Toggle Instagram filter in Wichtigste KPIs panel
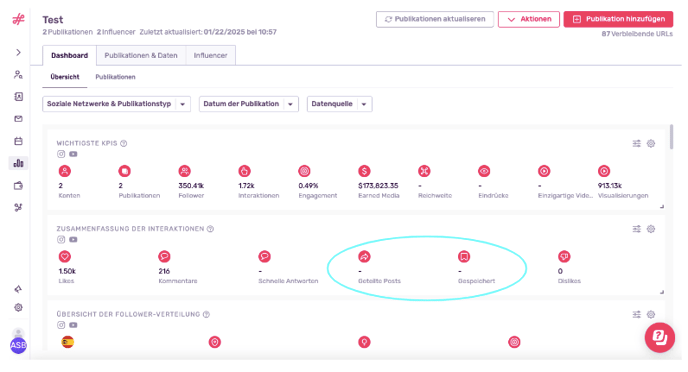The image size is (688, 372). click(x=61, y=154)
